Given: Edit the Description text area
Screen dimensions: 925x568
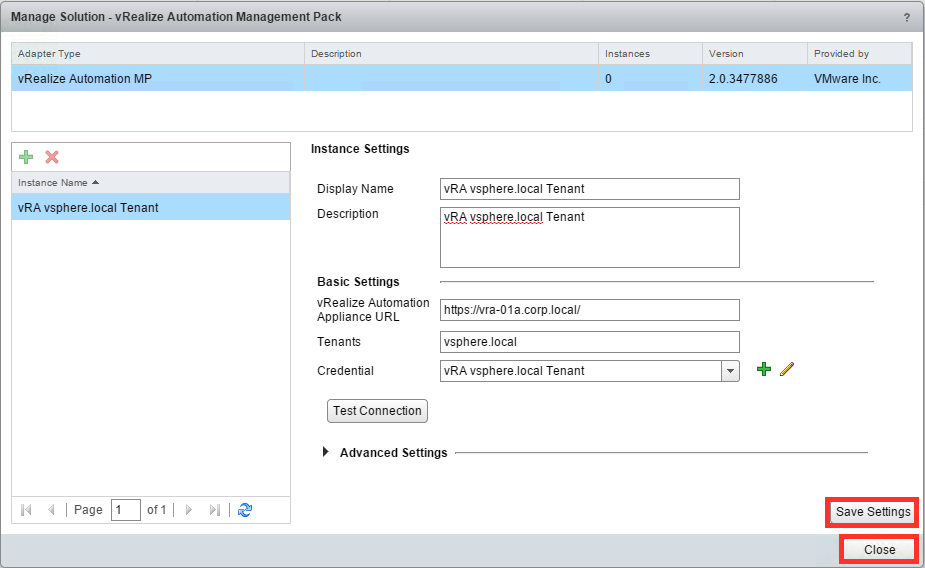Looking at the screenshot, I should (589, 237).
